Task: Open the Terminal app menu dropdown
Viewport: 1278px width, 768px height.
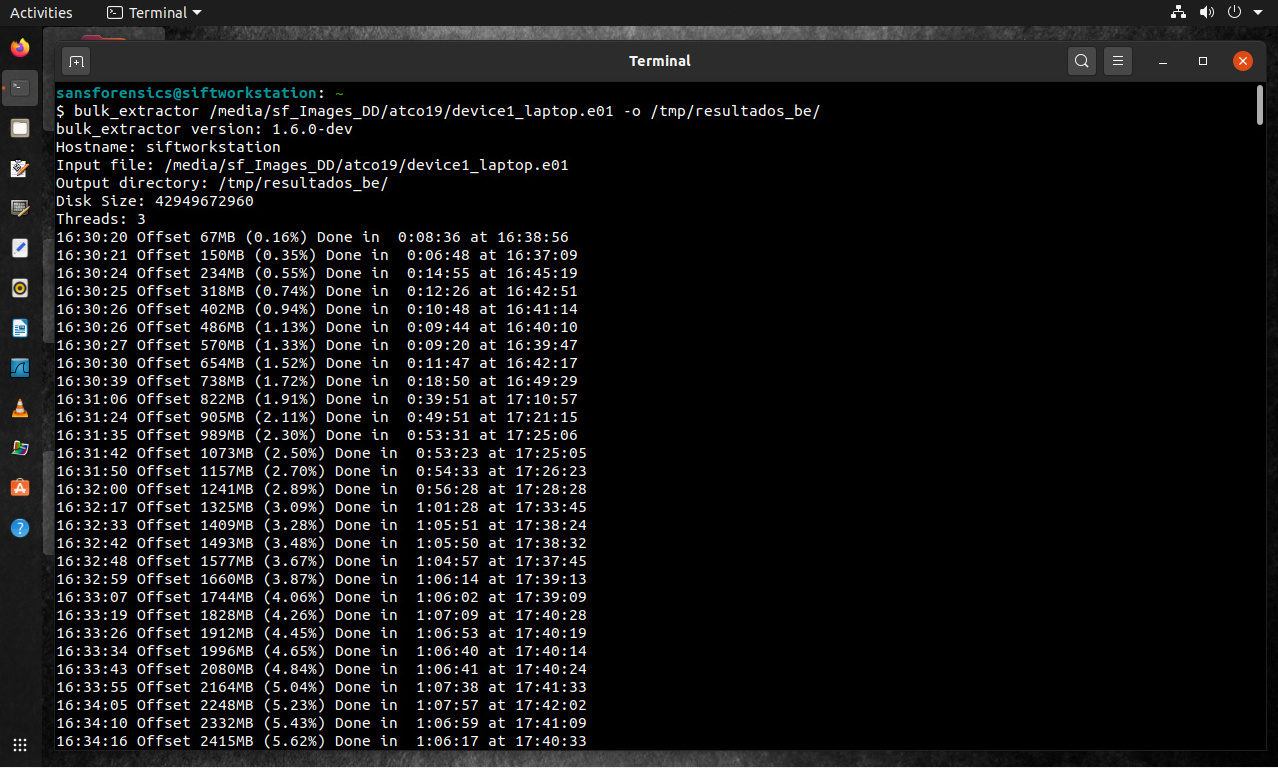Action: point(154,13)
